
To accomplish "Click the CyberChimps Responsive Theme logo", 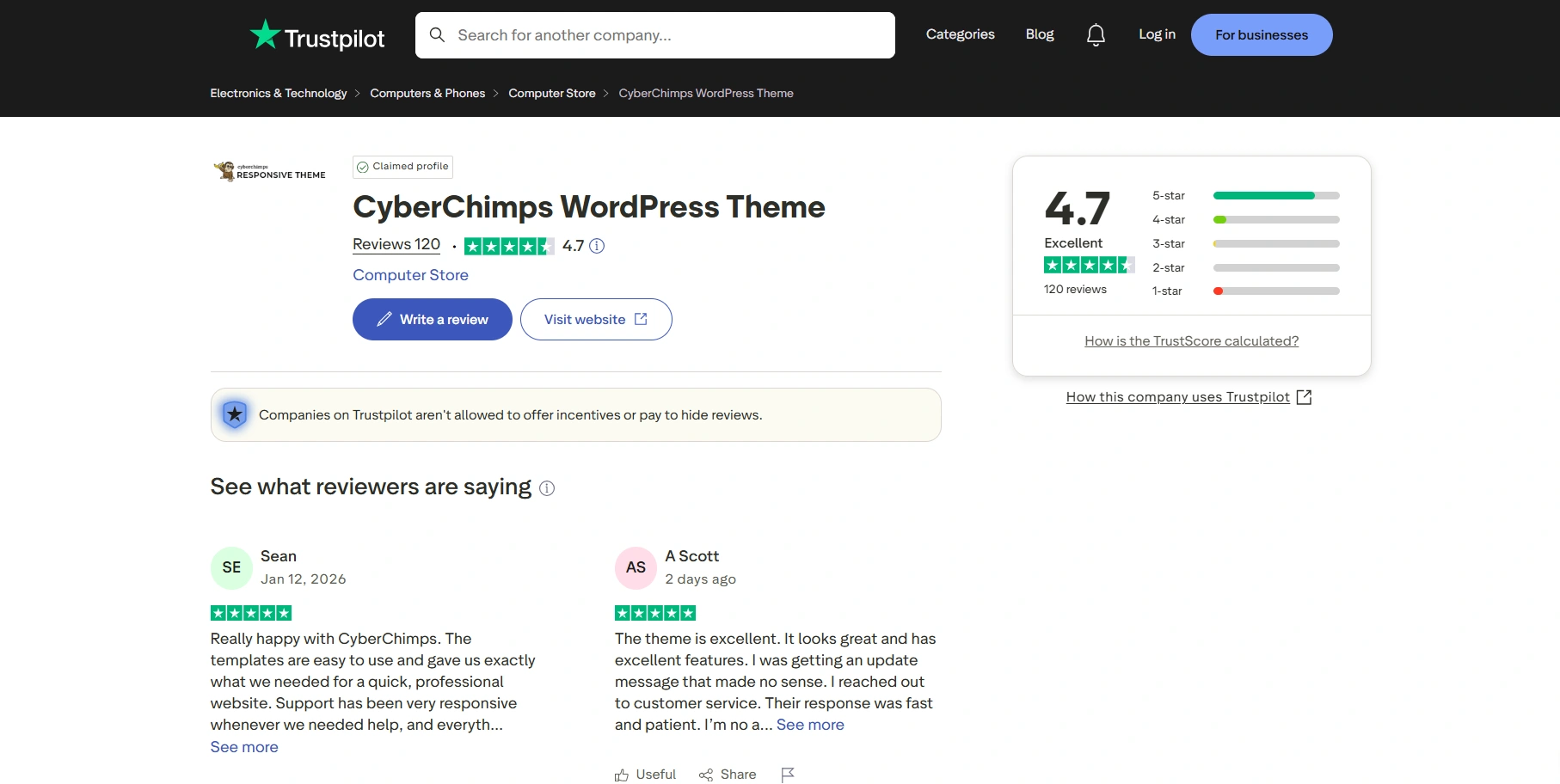I will 269,171.
